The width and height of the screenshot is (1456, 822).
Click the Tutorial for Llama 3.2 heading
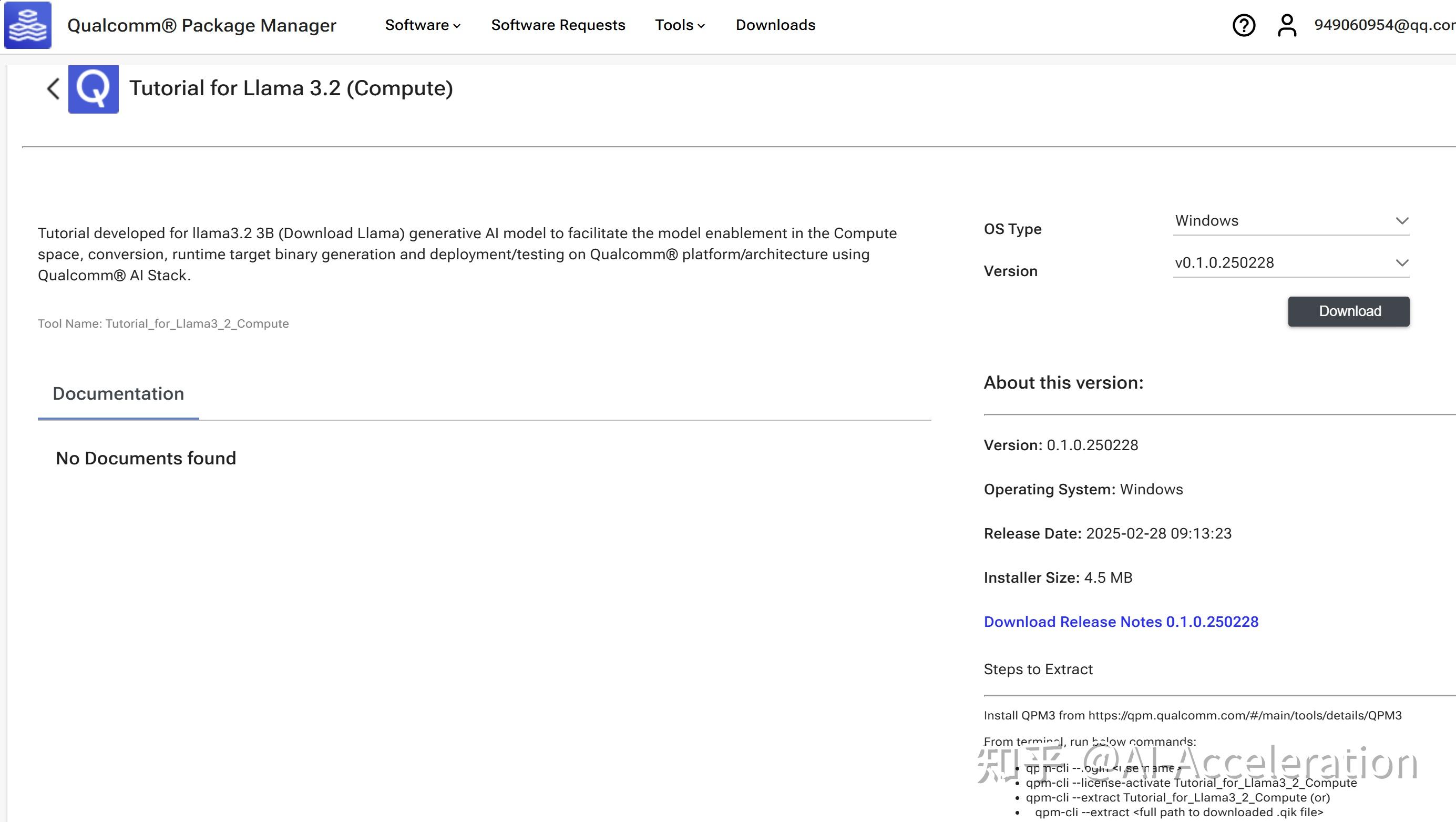[x=291, y=89]
